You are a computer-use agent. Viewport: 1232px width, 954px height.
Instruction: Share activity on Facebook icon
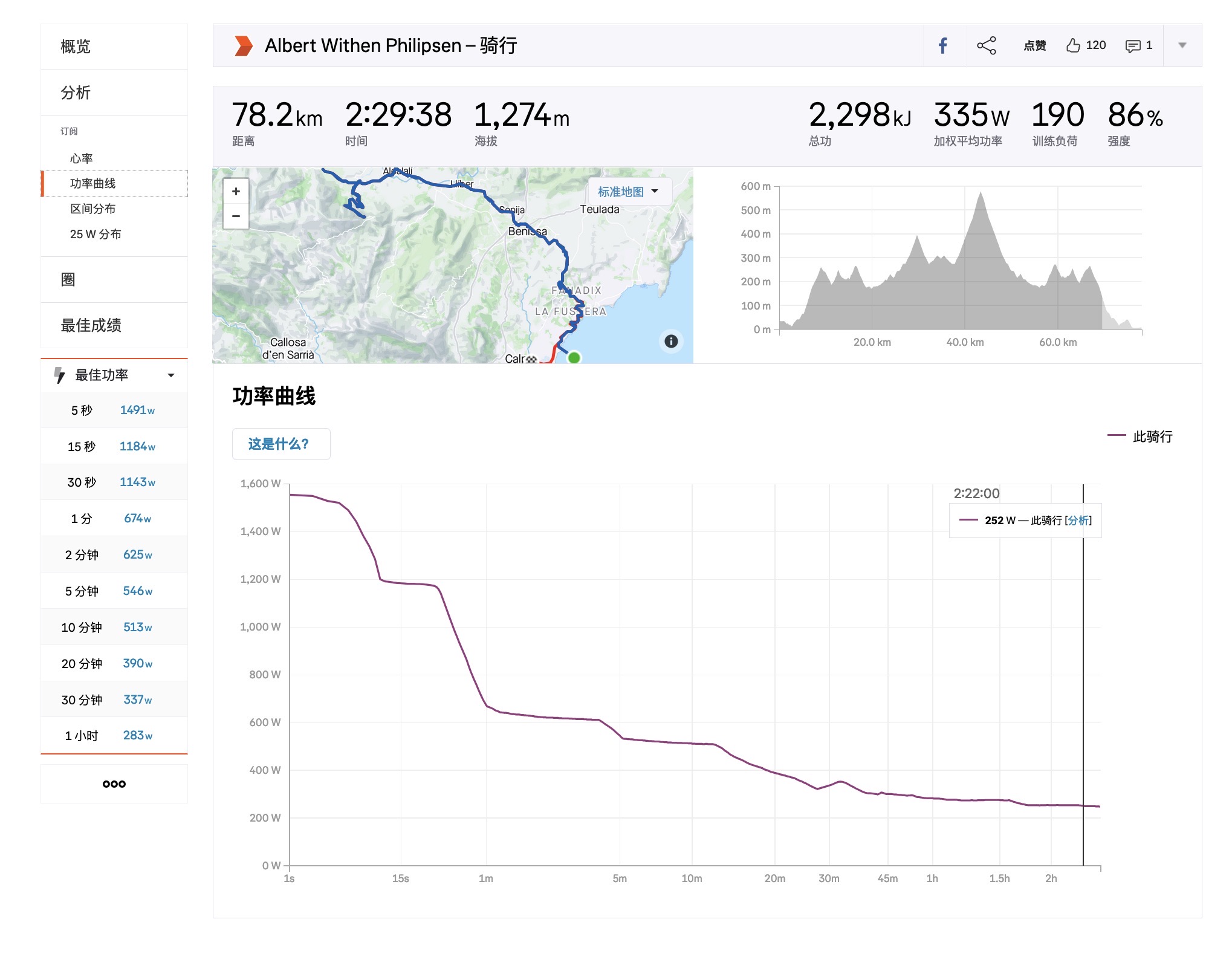click(x=943, y=46)
